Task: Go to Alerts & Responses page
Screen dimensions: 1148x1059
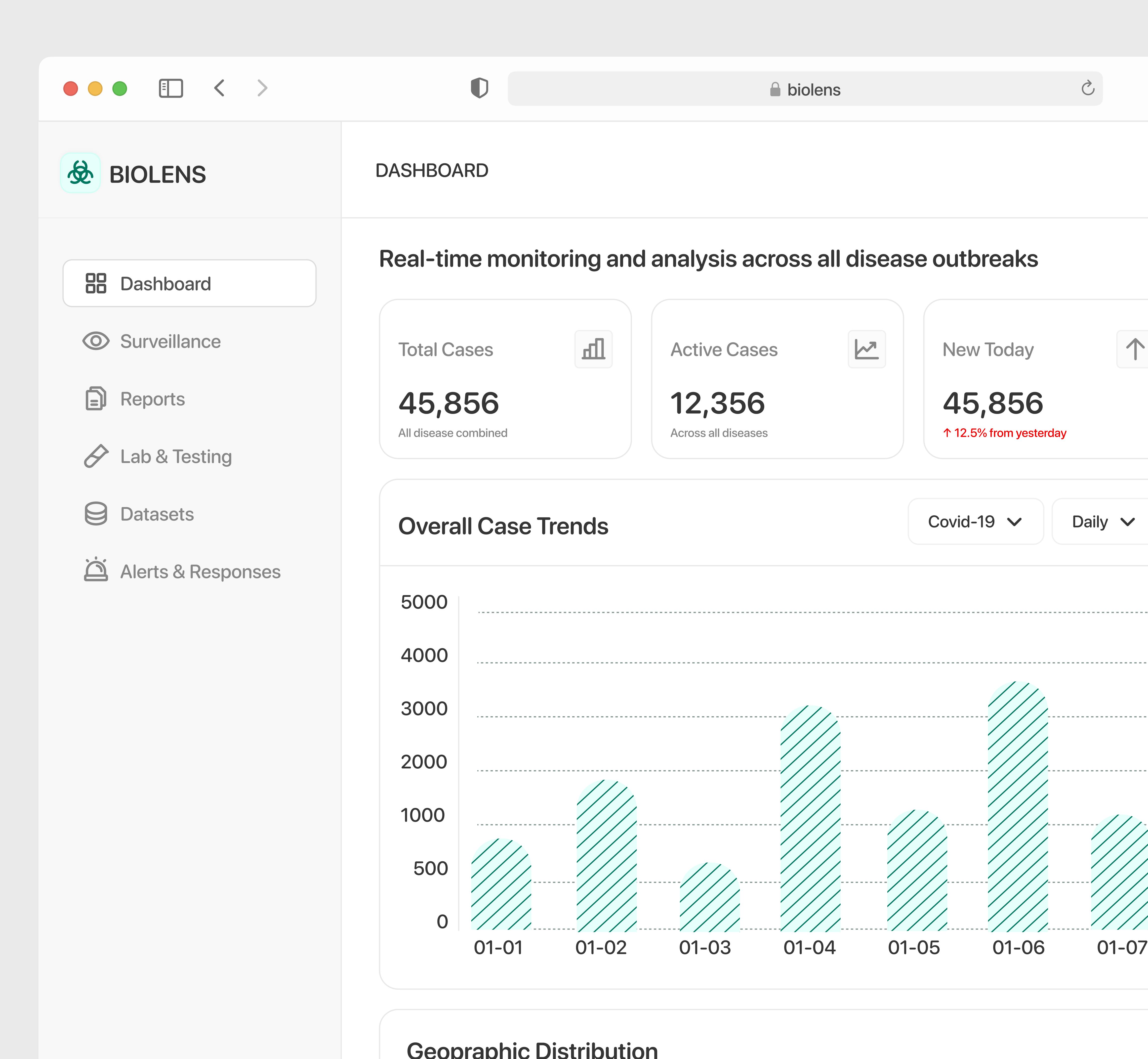Action: point(200,572)
